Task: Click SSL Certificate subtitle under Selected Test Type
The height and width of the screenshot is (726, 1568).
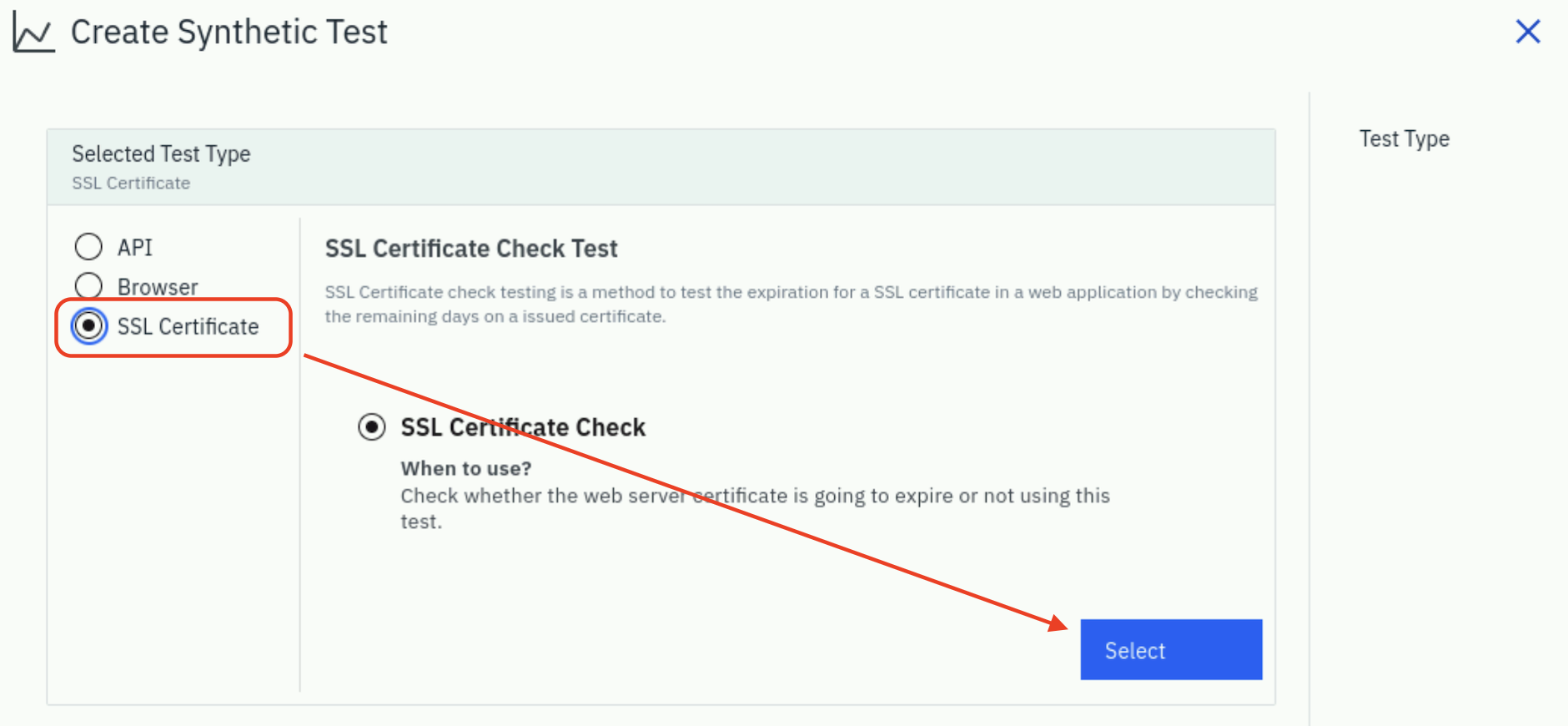Action: (x=131, y=183)
